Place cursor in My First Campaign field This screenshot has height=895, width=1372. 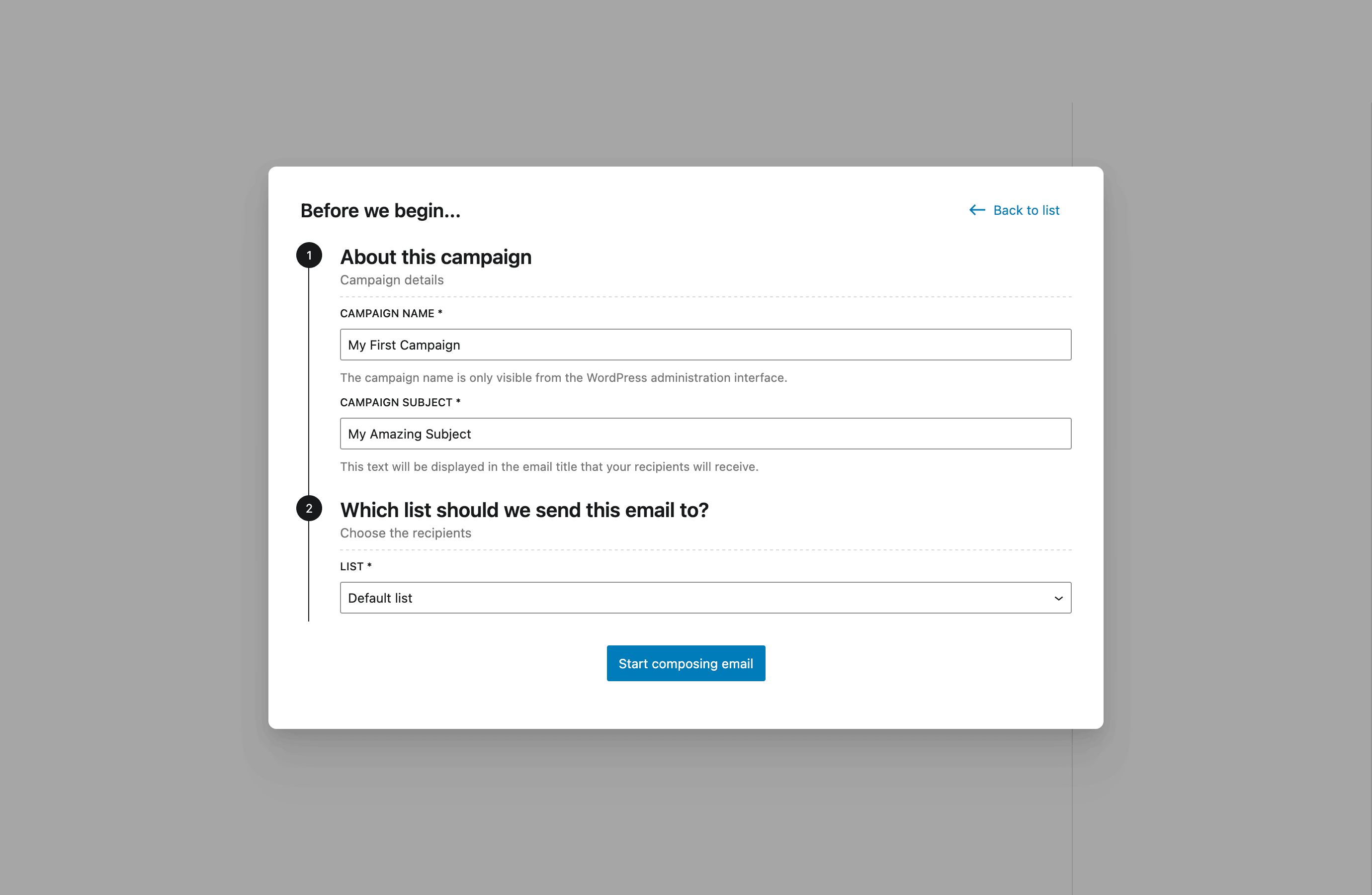tap(705, 344)
